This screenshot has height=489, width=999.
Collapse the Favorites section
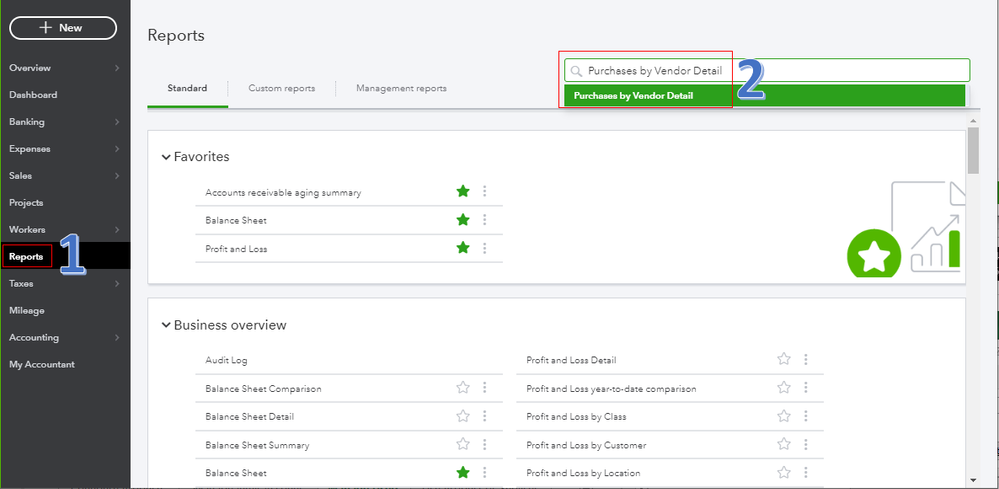coord(166,157)
